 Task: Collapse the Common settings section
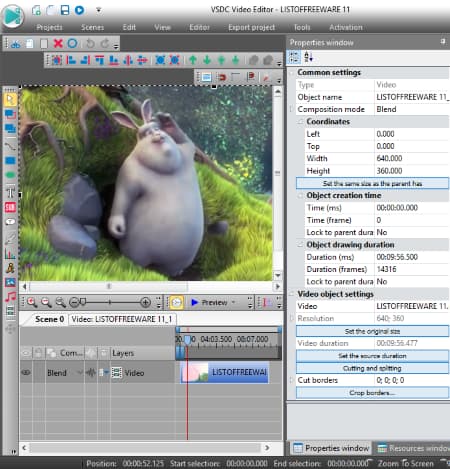point(292,73)
